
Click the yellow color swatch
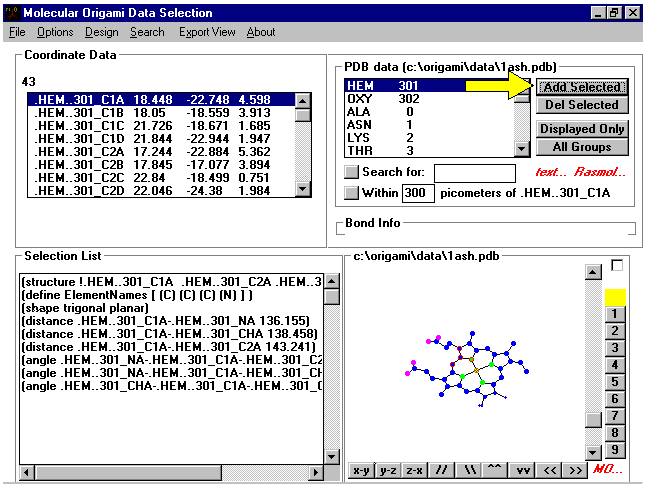(615, 297)
